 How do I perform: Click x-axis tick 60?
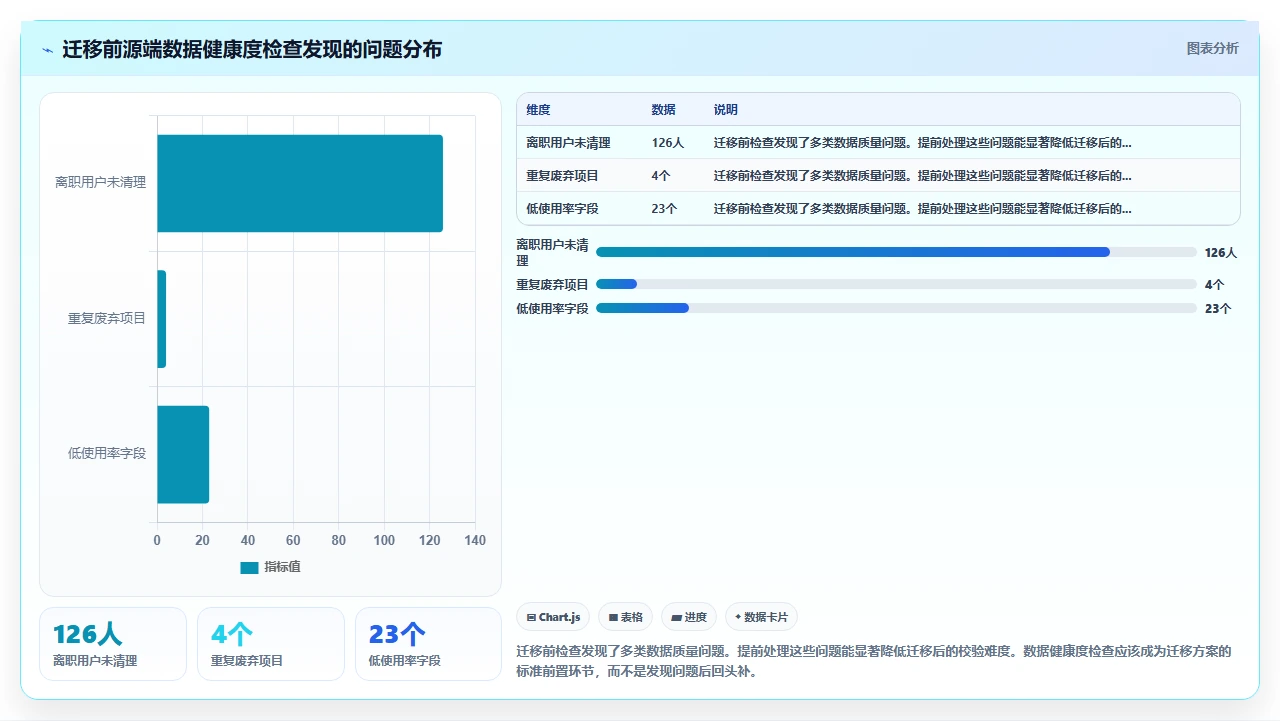(x=293, y=541)
